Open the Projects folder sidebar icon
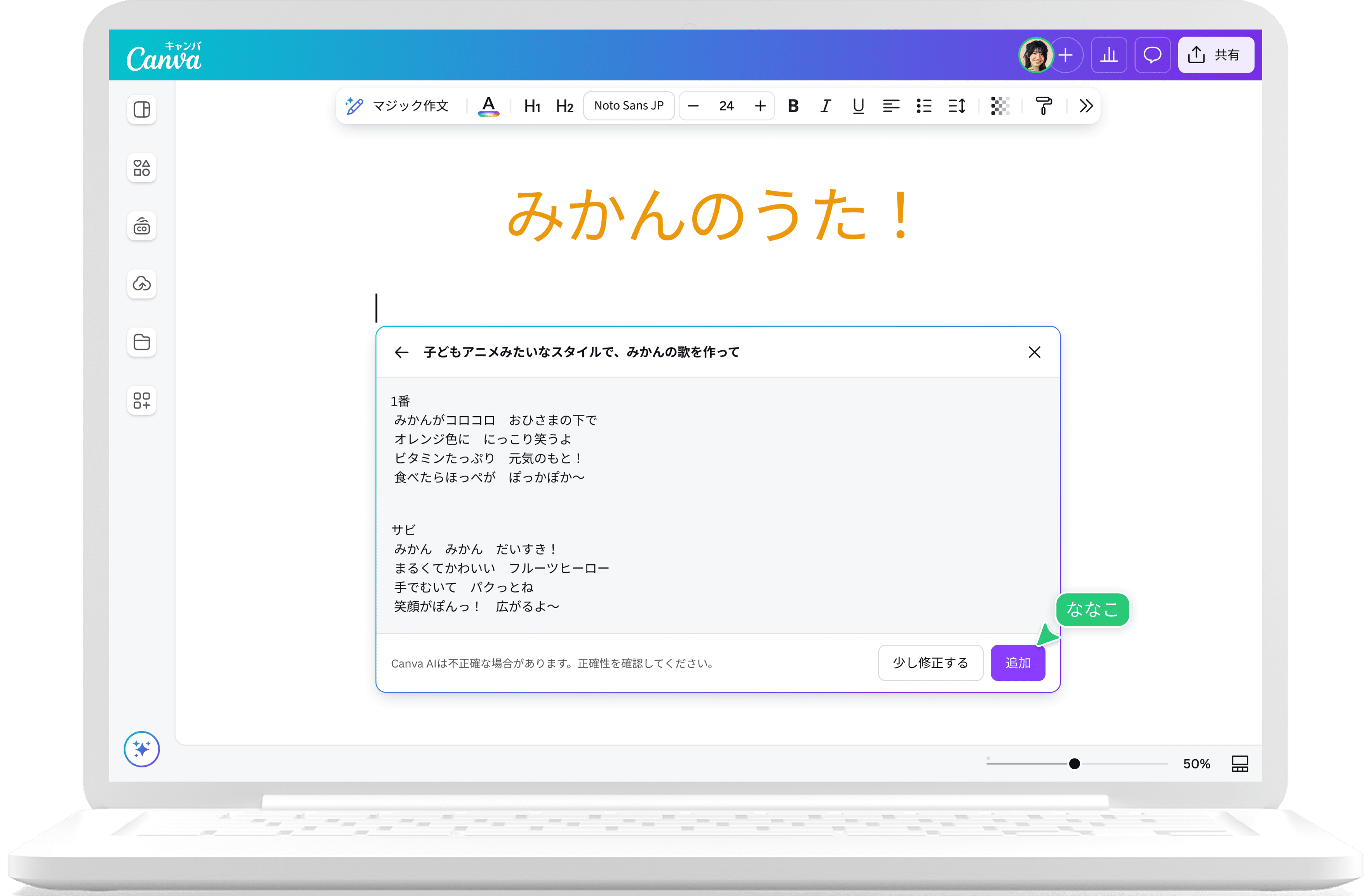Viewport: 1371px width, 896px height. (142, 342)
